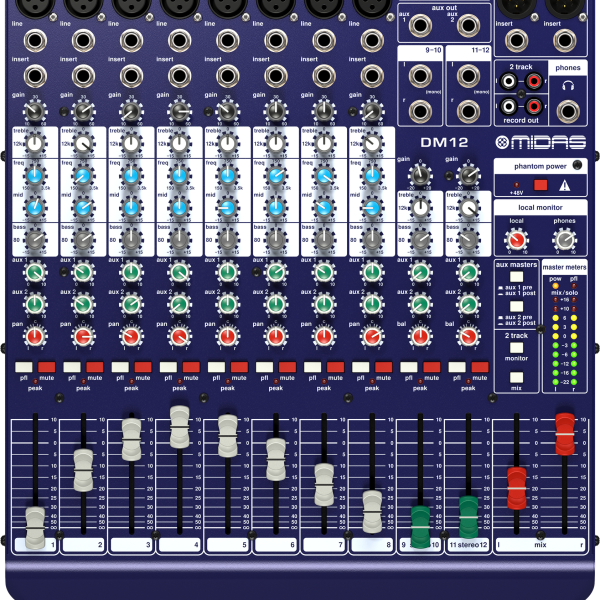The width and height of the screenshot is (600, 600).
Task: Toggle pfl on channel 7
Action: tap(312, 367)
